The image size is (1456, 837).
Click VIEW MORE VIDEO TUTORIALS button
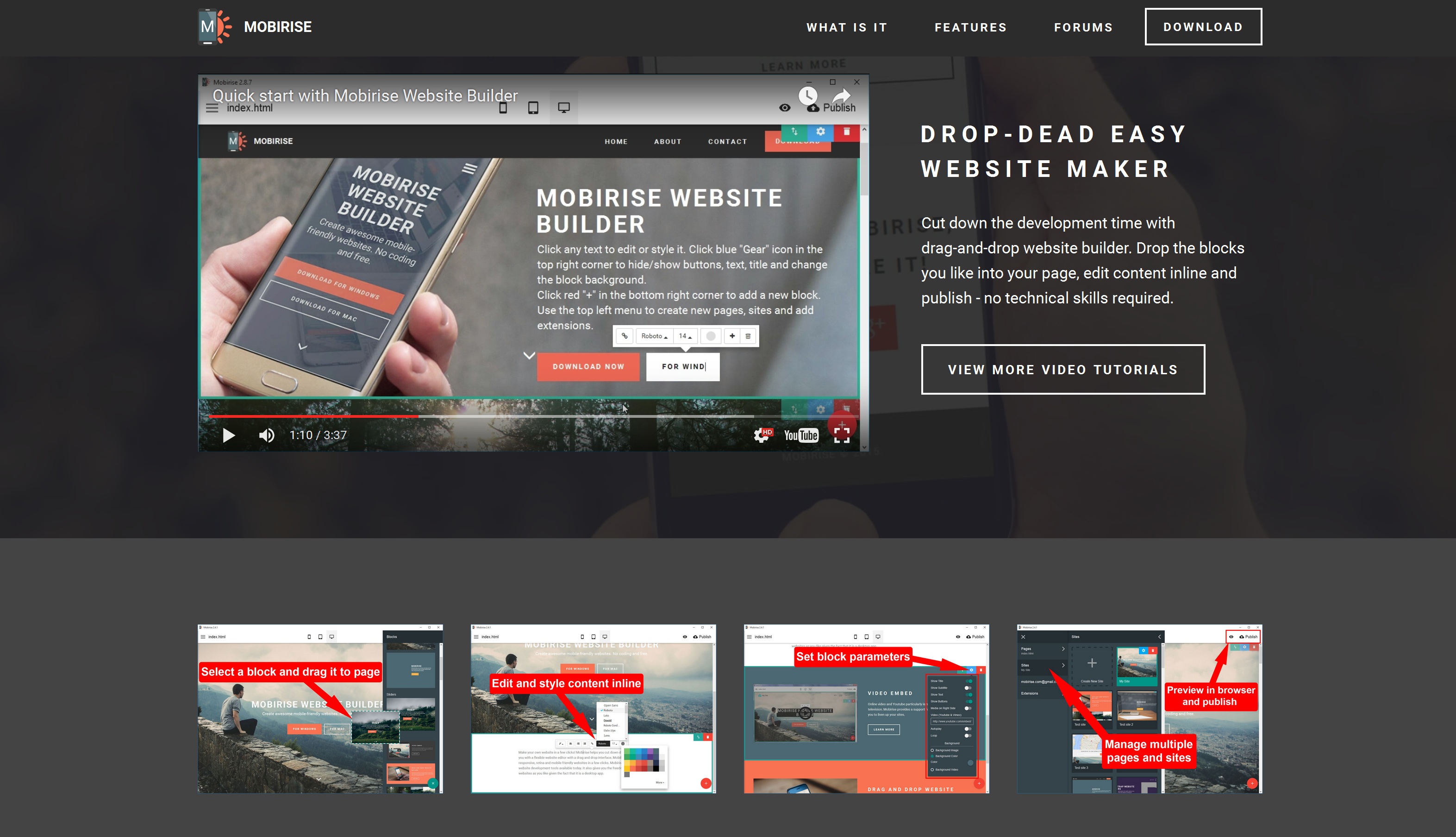[1063, 369]
